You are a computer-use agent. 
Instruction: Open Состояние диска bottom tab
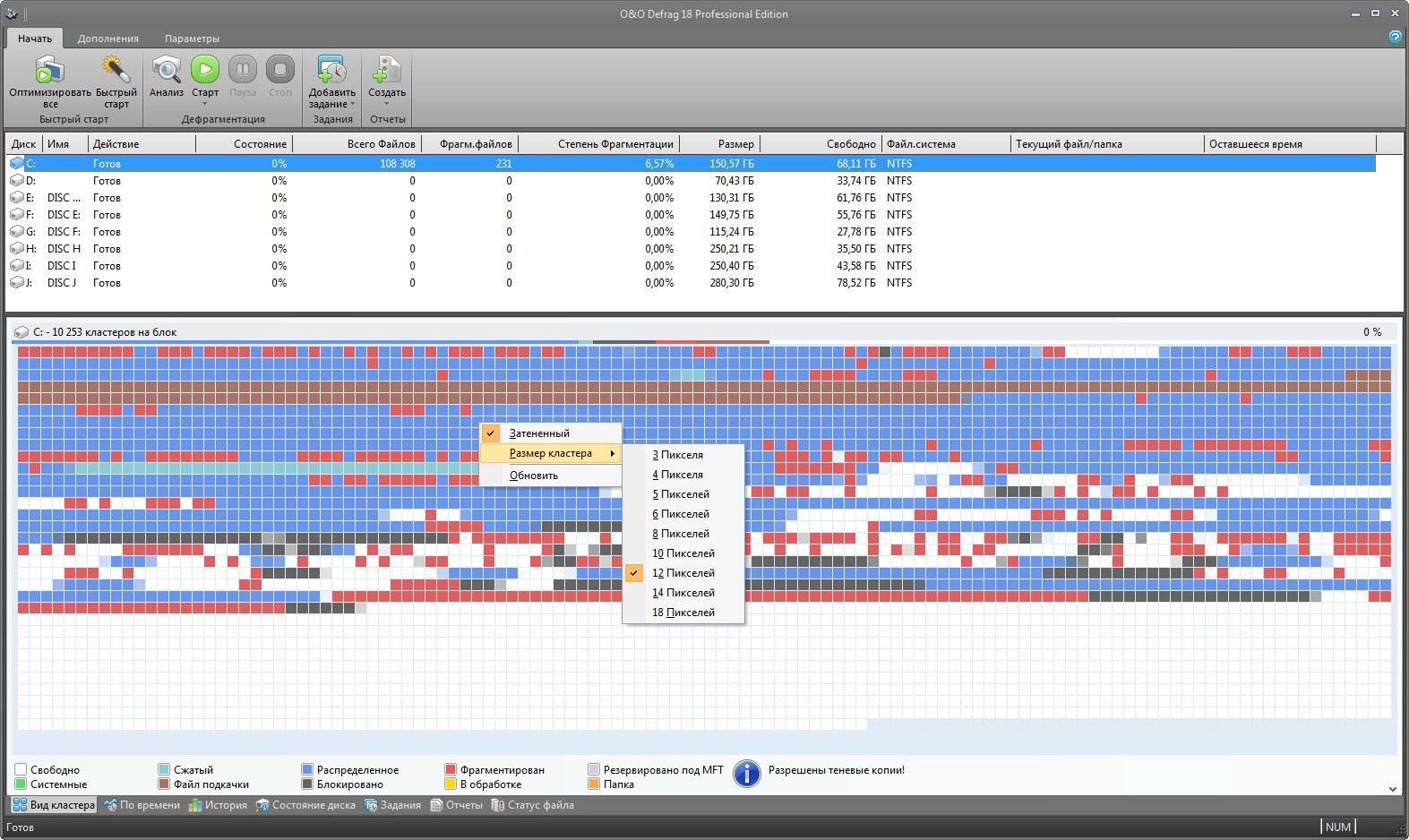[x=305, y=805]
